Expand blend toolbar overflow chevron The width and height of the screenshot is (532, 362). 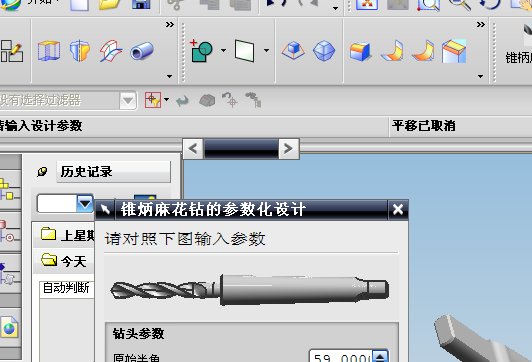point(480,25)
